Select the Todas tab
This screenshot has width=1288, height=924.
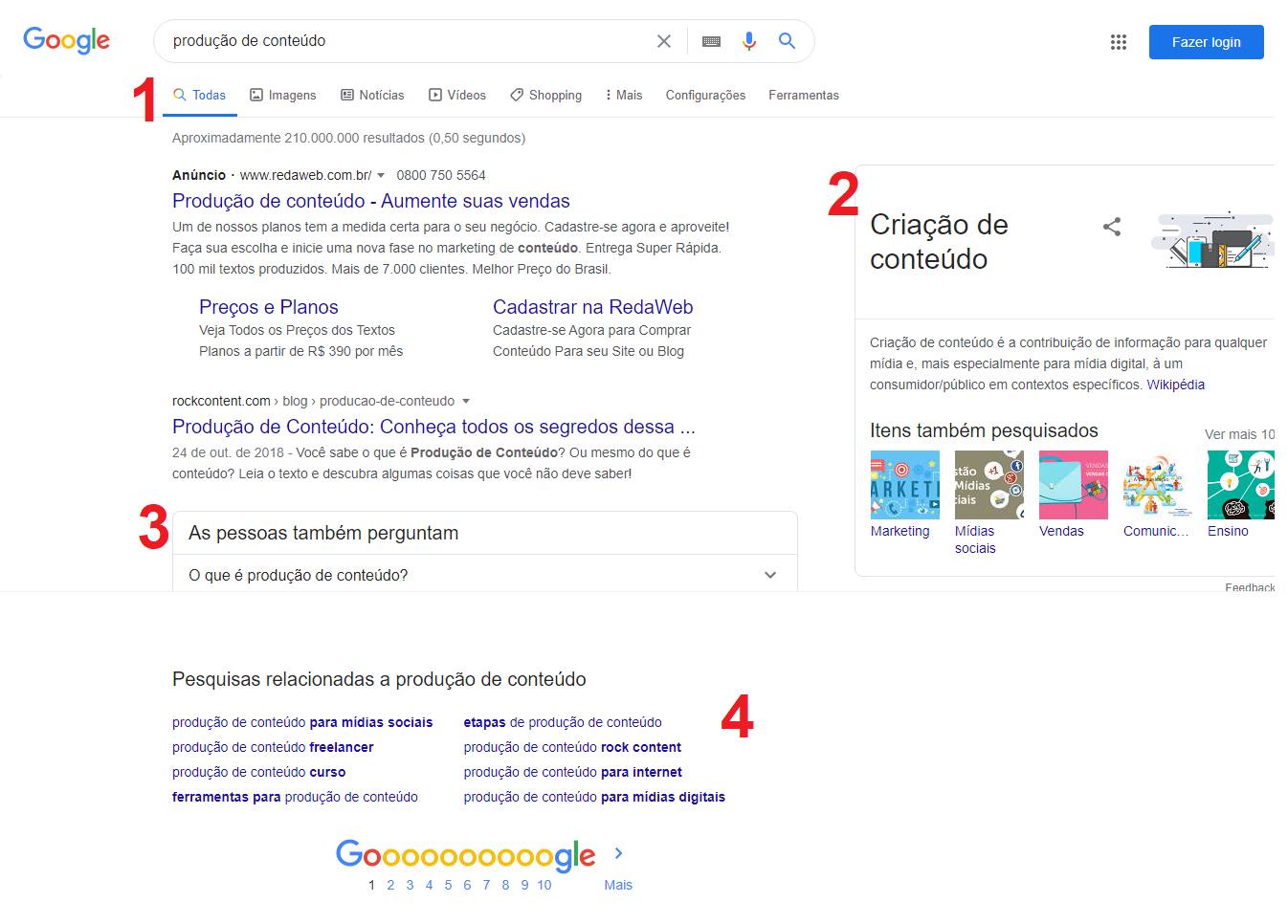200,95
